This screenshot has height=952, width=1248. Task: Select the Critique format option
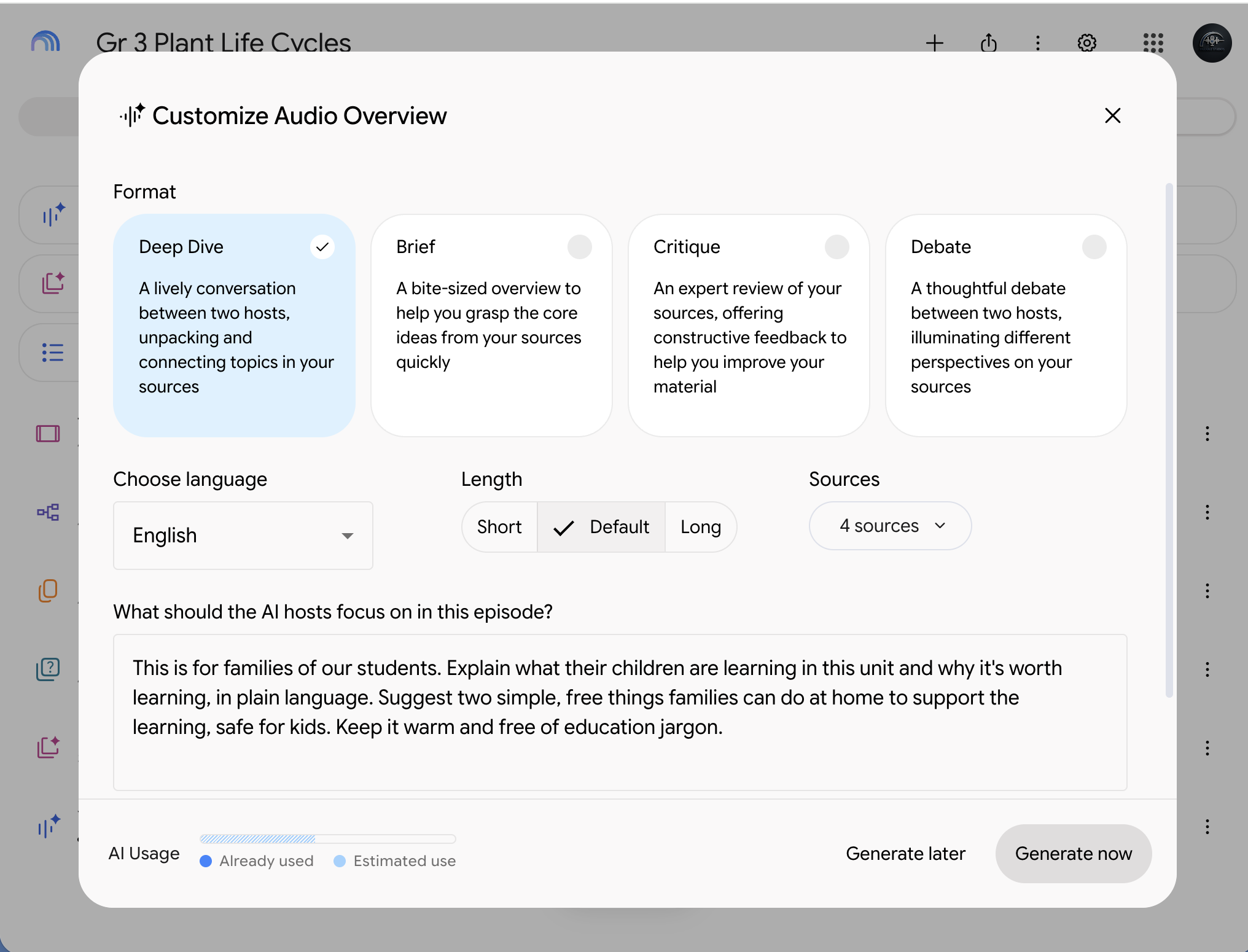click(749, 326)
